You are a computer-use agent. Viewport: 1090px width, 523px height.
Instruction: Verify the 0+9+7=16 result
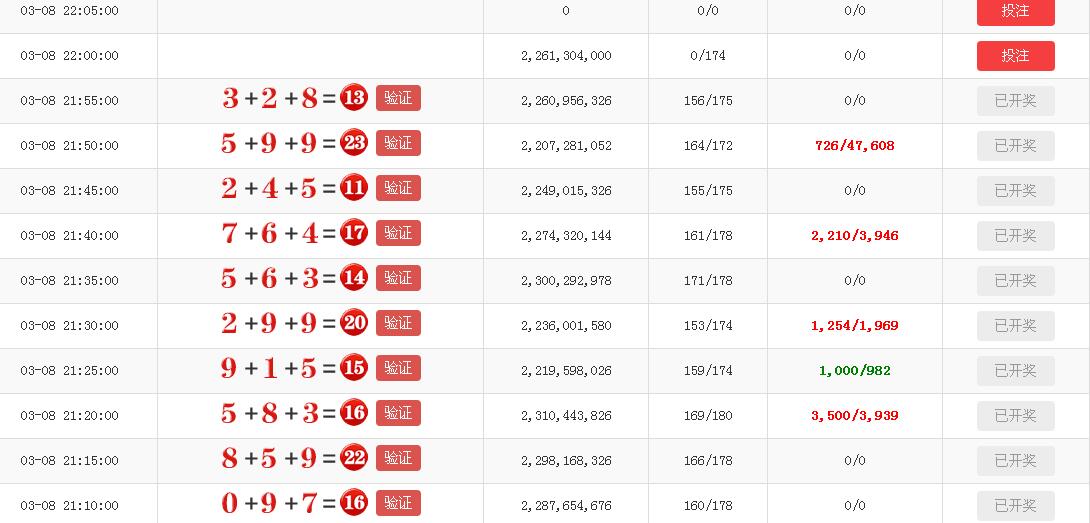(x=398, y=503)
